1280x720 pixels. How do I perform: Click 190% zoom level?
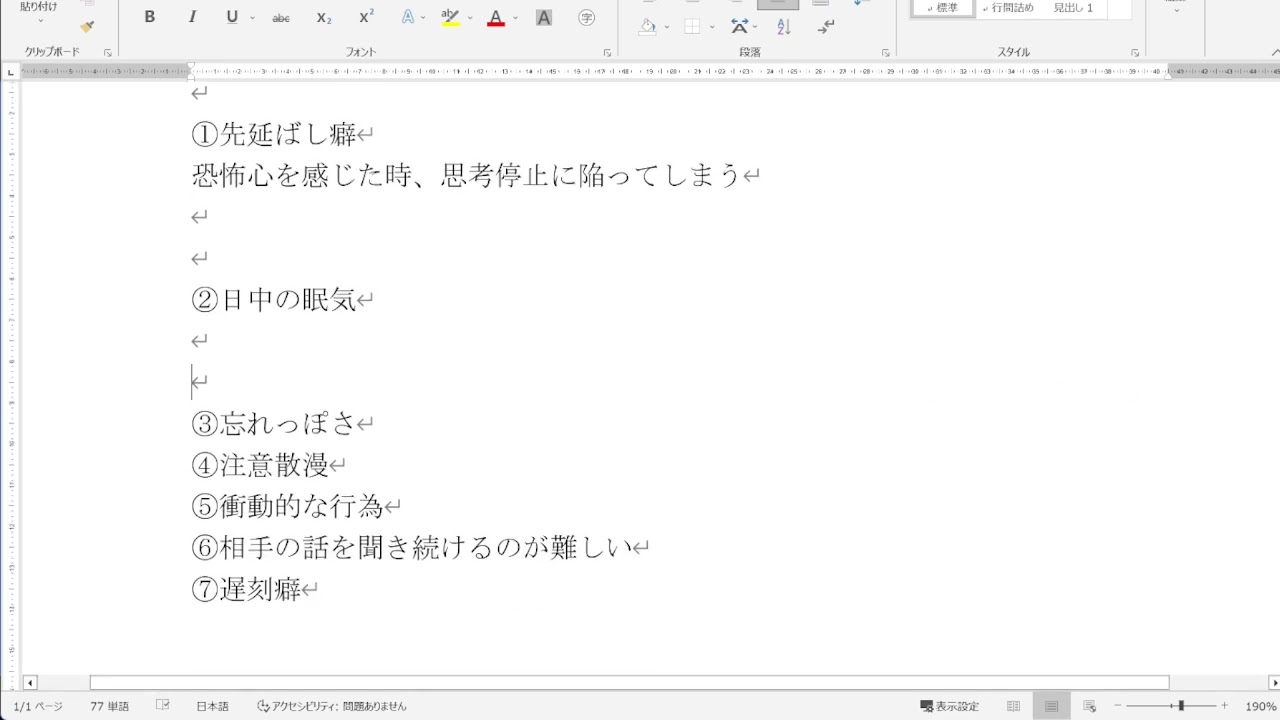[x=1260, y=706]
